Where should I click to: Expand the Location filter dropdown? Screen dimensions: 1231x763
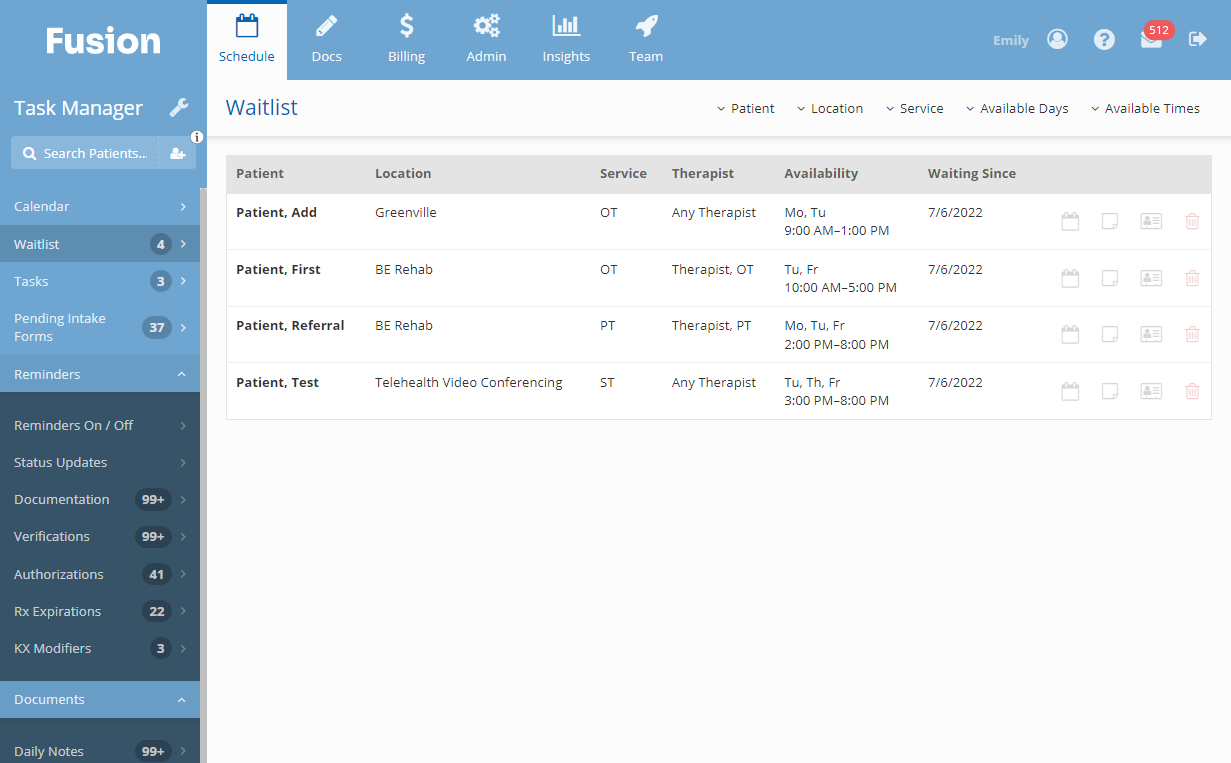(830, 108)
